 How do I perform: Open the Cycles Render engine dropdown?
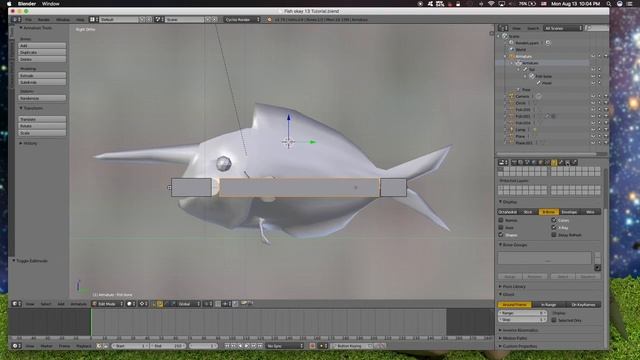point(242,19)
